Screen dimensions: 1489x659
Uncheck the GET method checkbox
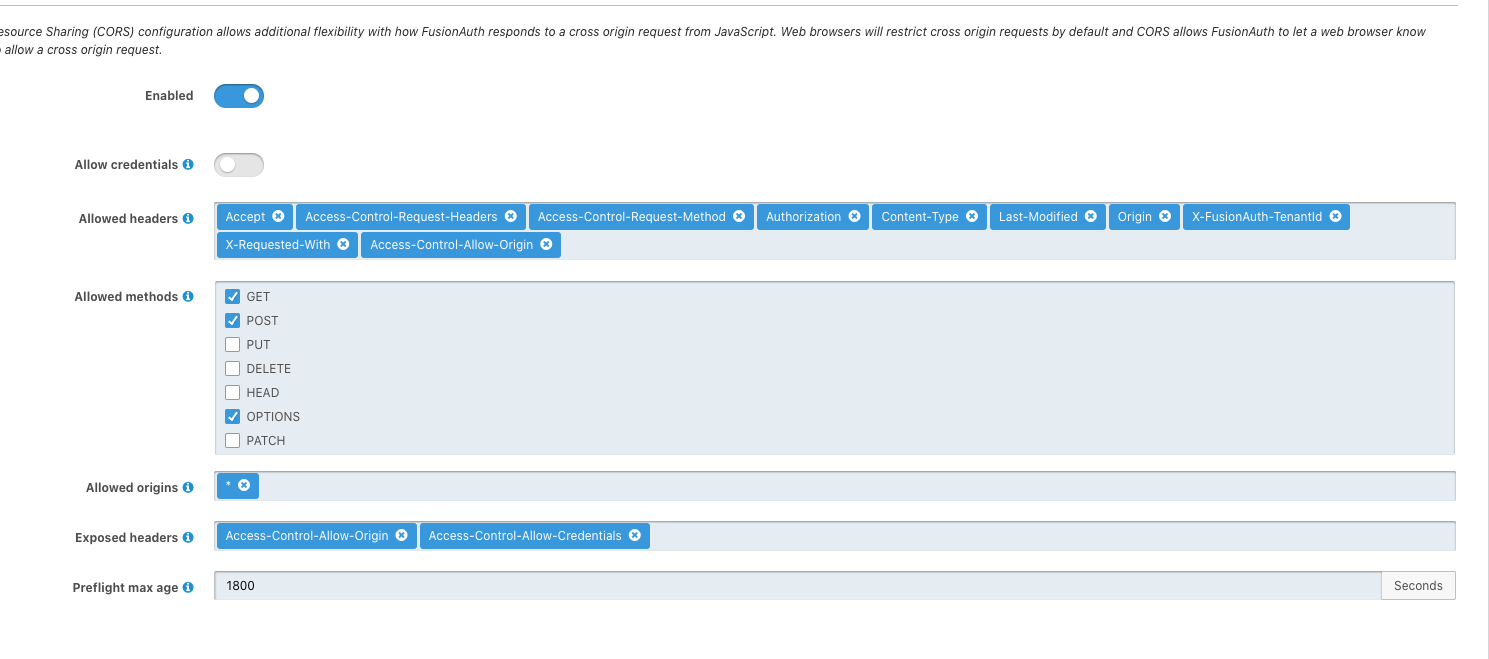[233, 297]
